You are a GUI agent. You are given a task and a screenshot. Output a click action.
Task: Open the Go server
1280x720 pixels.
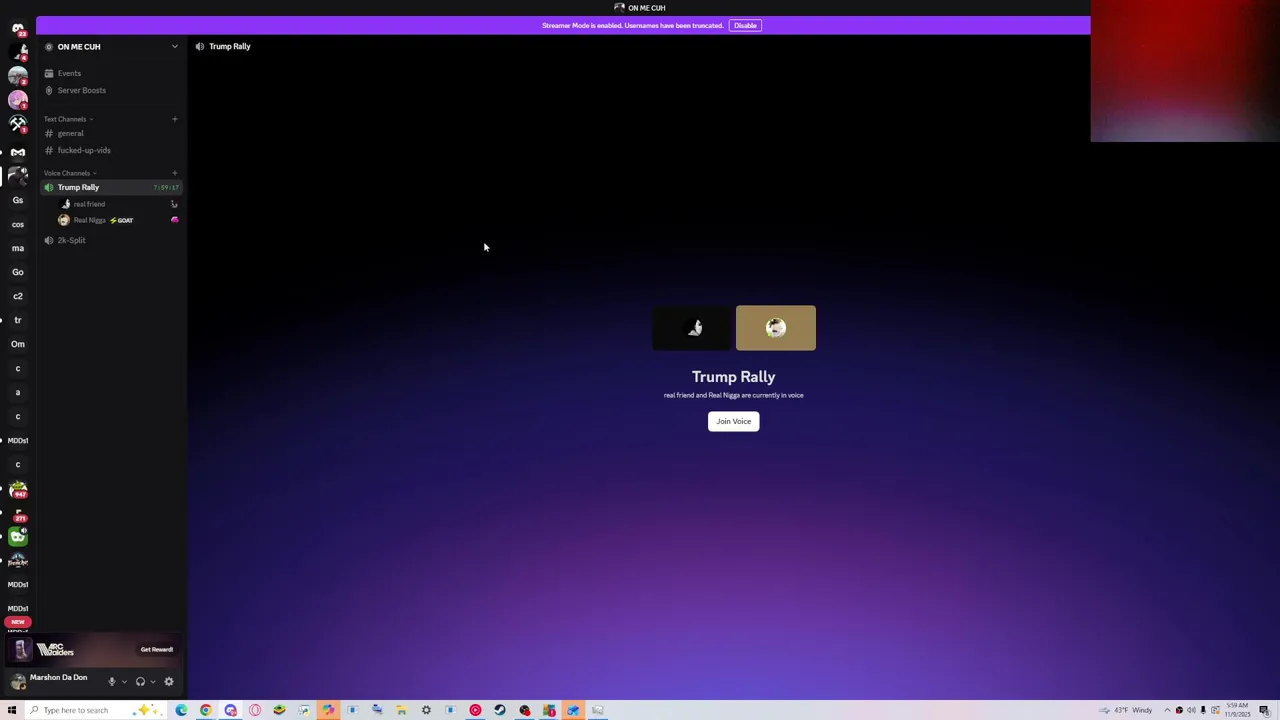point(18,272)
